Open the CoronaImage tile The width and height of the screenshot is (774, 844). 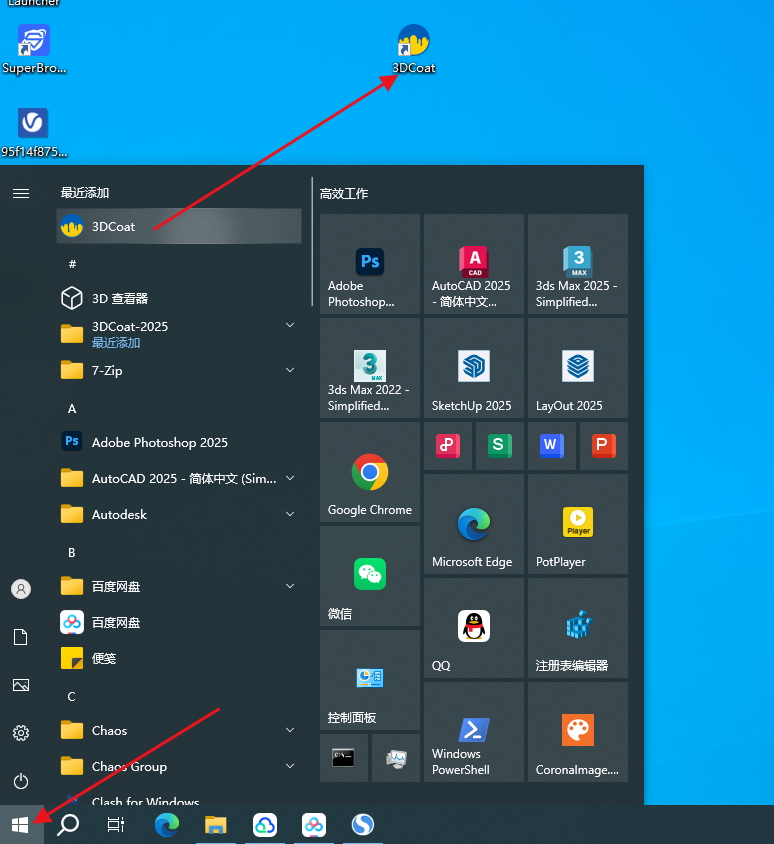tap(578, 732)
